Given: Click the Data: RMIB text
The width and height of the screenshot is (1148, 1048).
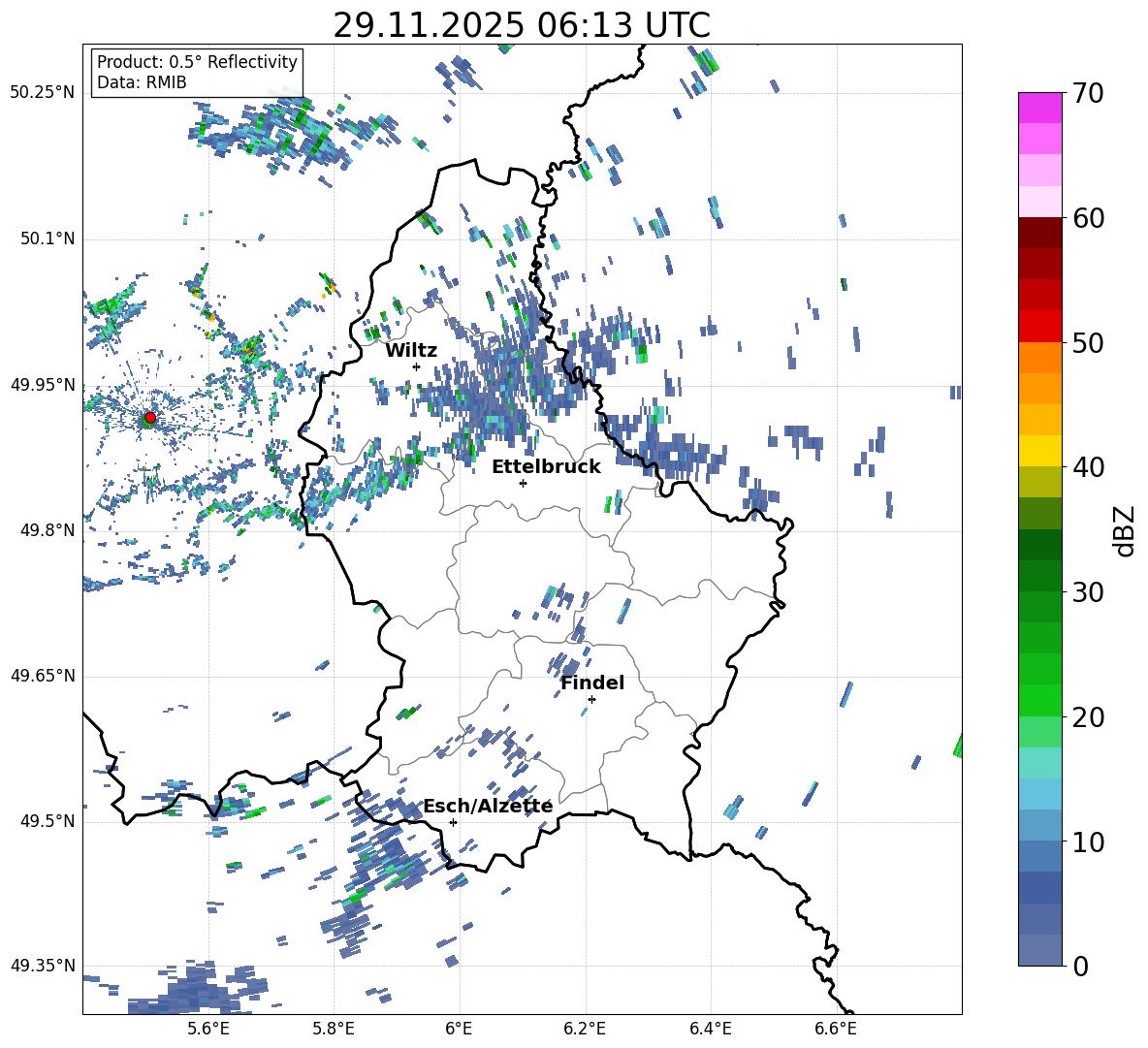Looking at the screenshot, I should [x=142, y=82].
